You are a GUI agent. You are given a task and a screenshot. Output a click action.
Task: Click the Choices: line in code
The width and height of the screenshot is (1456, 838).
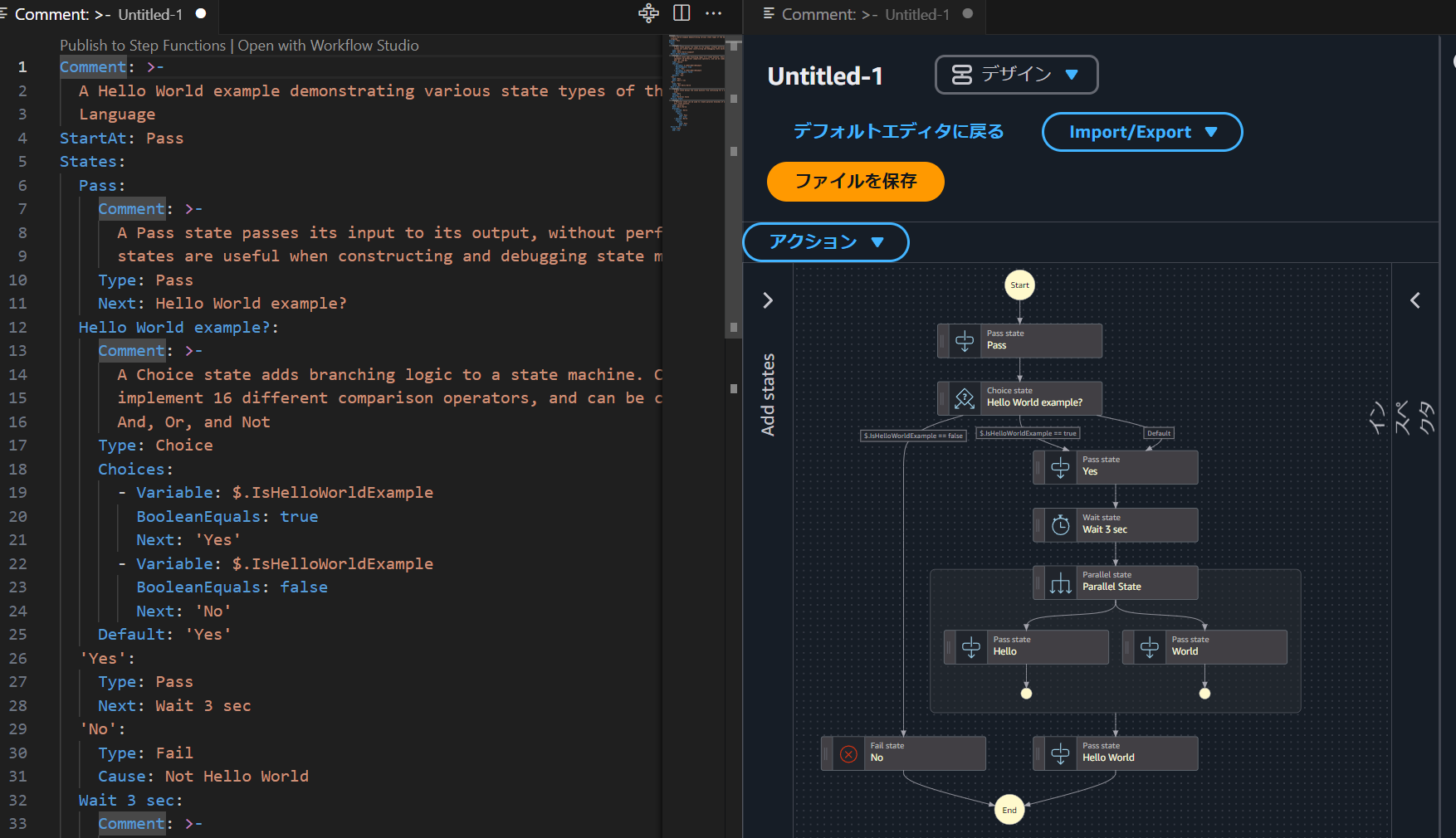point(136,470)
